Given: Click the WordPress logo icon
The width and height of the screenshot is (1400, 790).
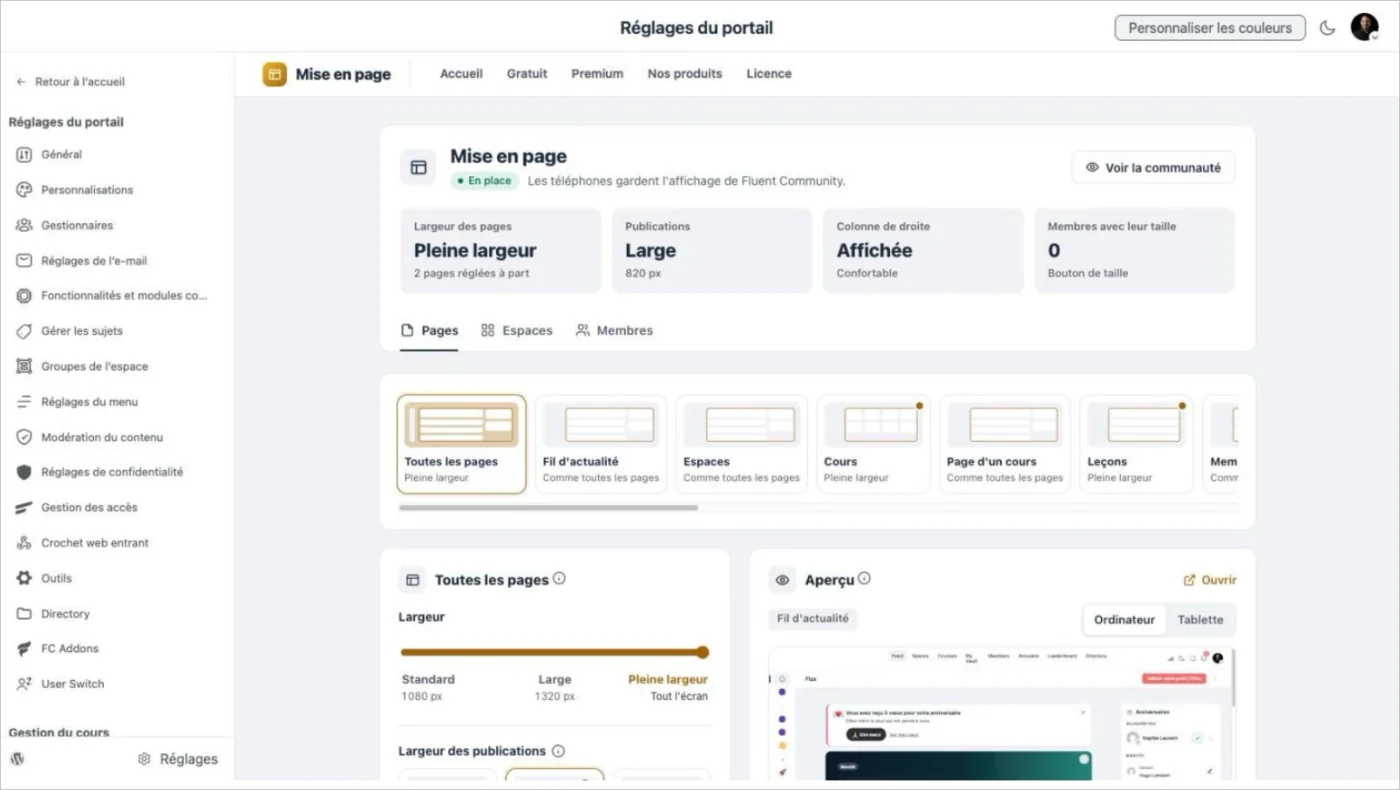Looking at the screenshot, I should click(17, 759).
